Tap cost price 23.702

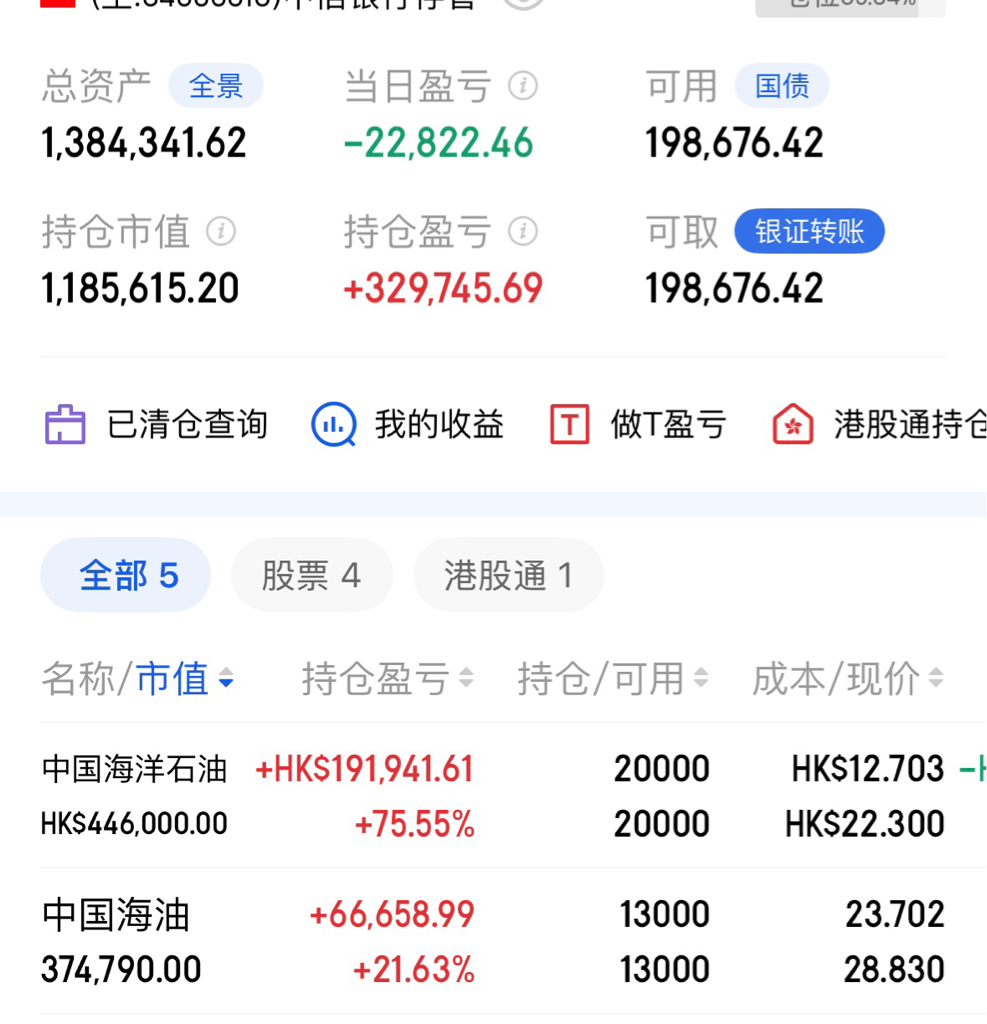(895, 914)
